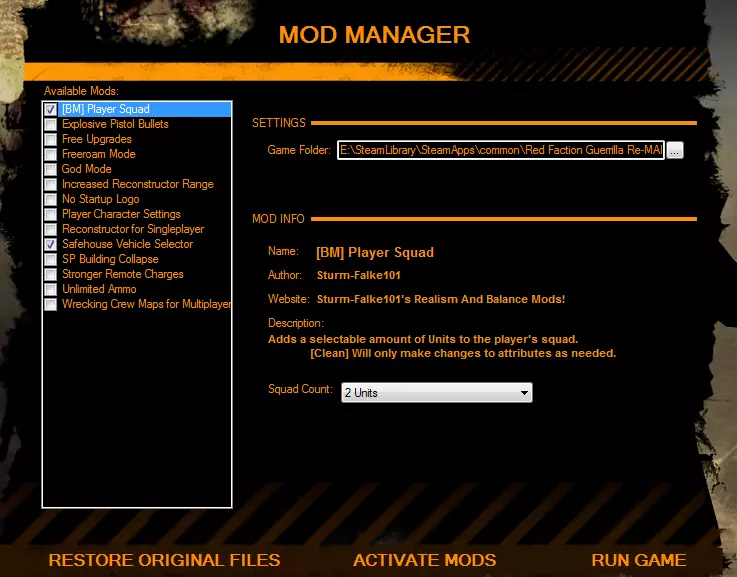Select Safehouse Vehicle Selector mod name

point(127,244)
